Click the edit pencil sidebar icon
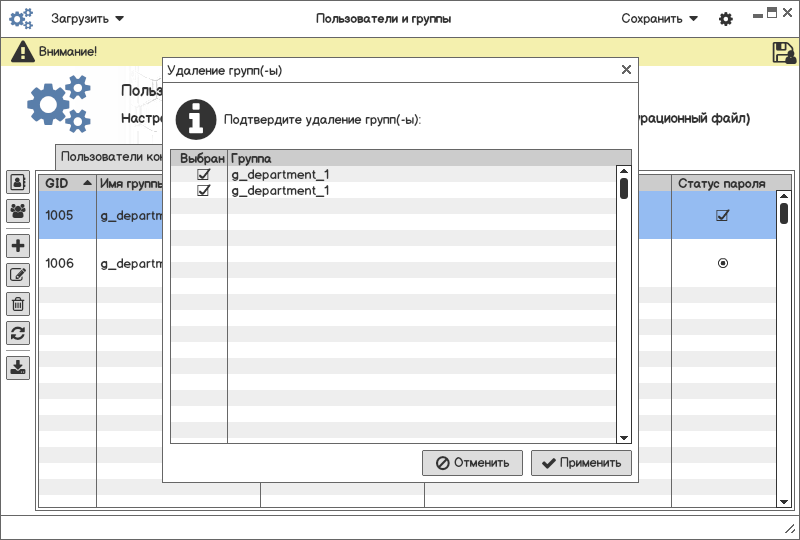The width and height of the screenshot is (800, 540). point(18,275)
